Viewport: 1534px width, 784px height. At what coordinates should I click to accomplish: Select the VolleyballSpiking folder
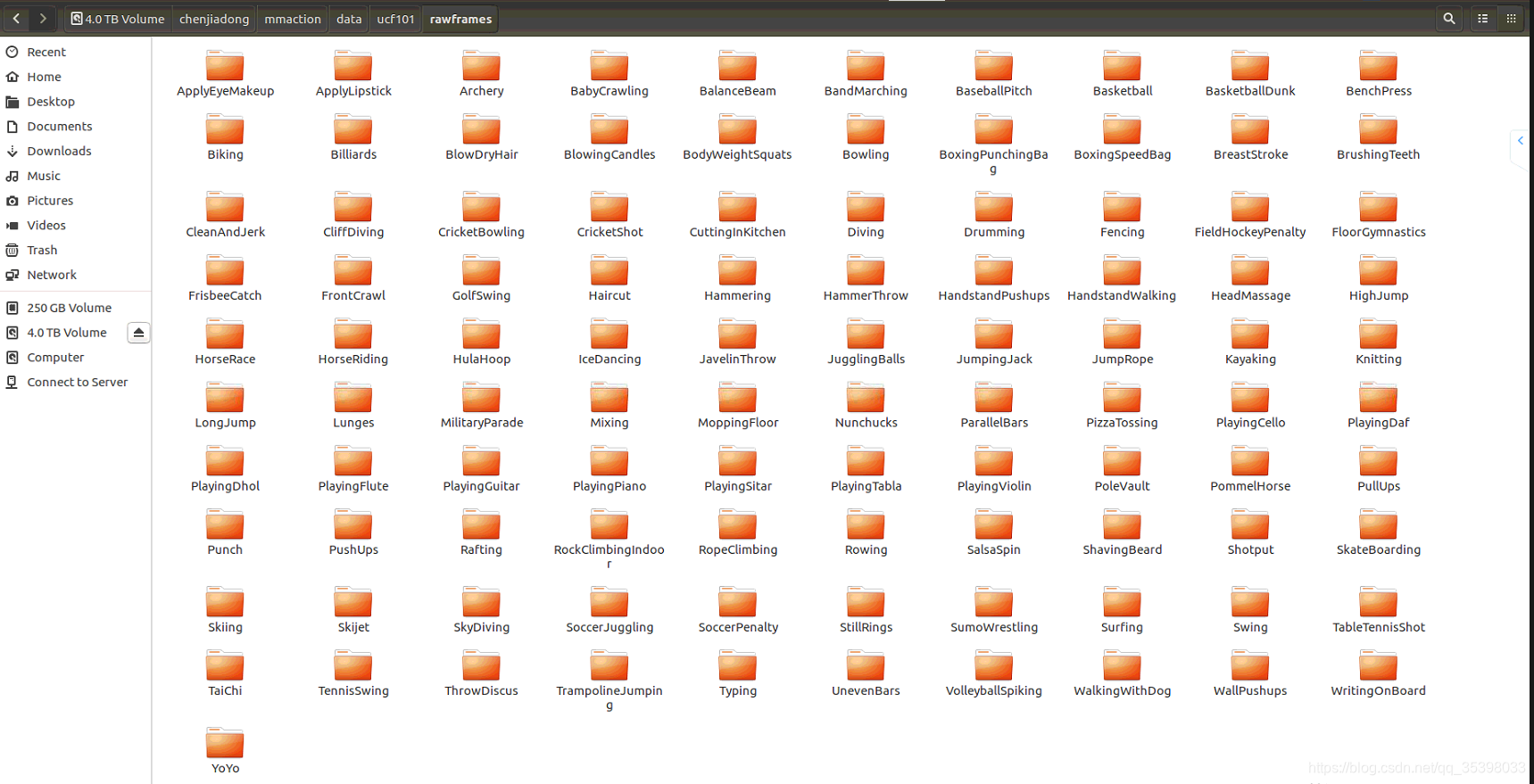click(x=994, y=673)
